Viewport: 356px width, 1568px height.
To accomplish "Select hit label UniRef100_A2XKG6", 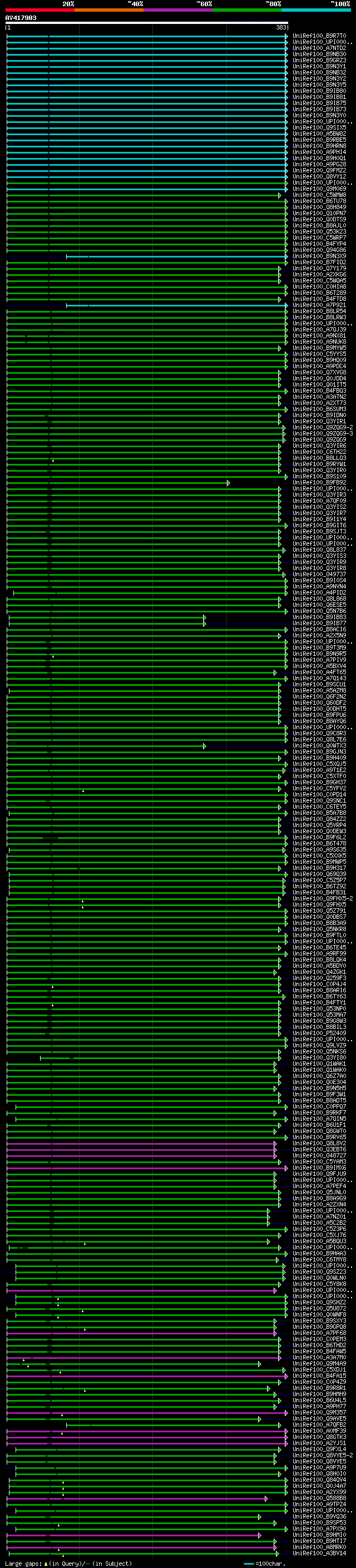I will [x=319, y=275].
